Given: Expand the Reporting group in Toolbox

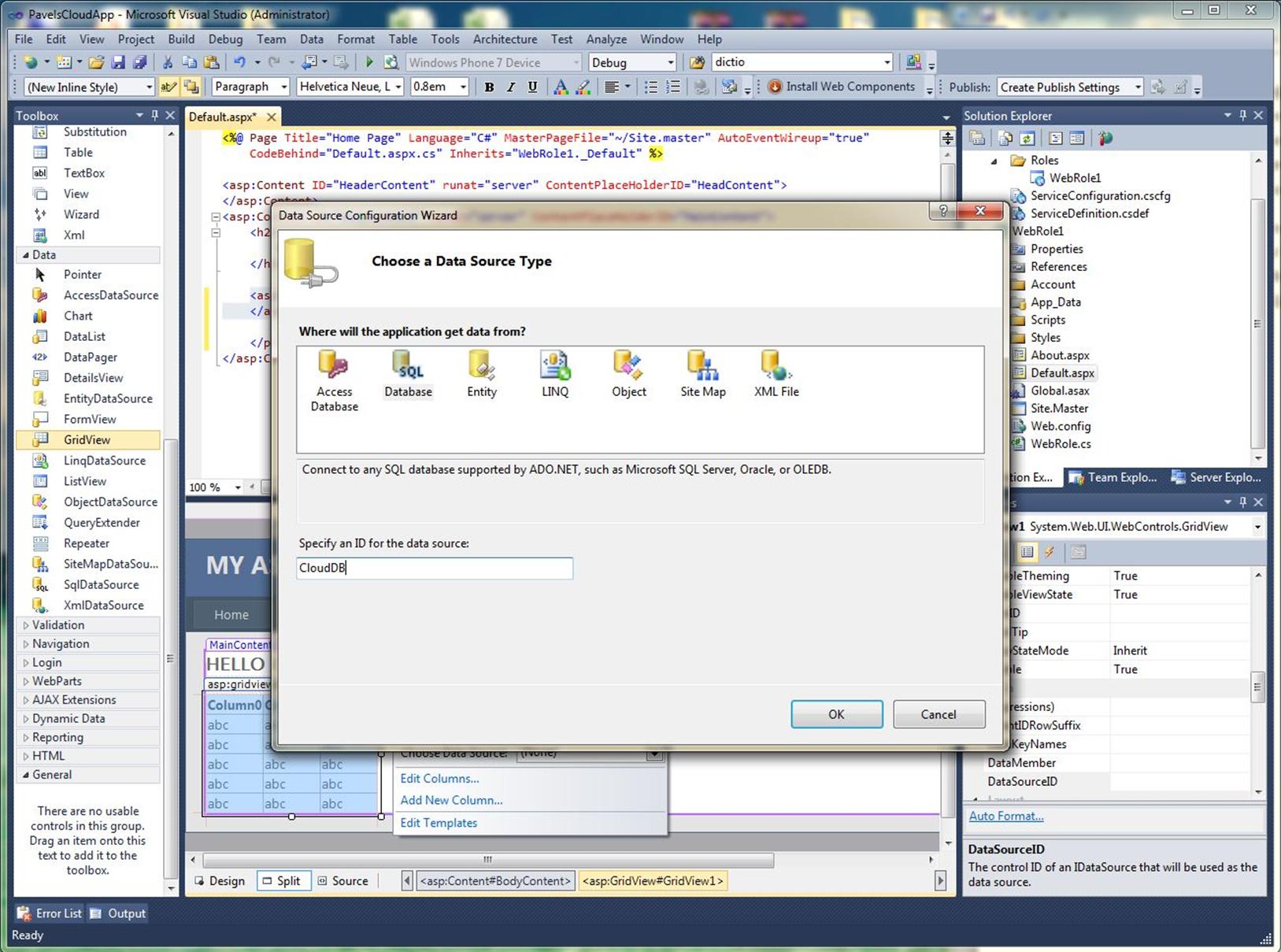Looking at the screenshot, I should tap(25, 738).
